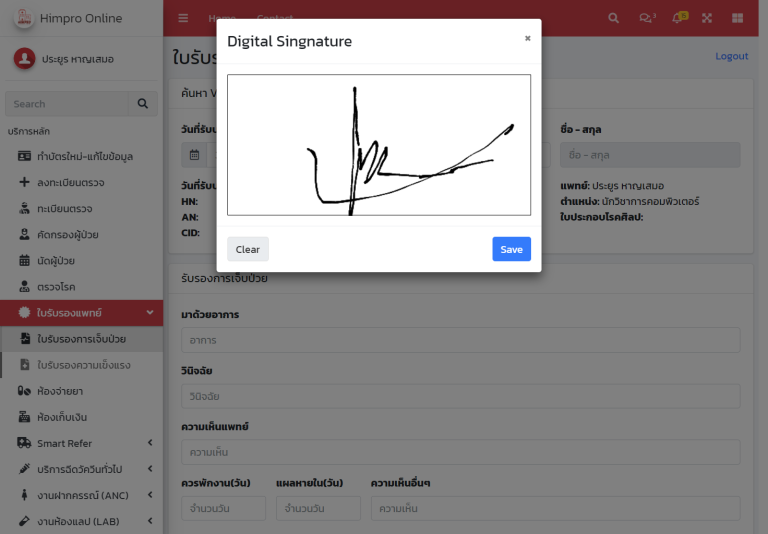
Task: Click the search magnifier icon in header
Action: tap(614, 18)
